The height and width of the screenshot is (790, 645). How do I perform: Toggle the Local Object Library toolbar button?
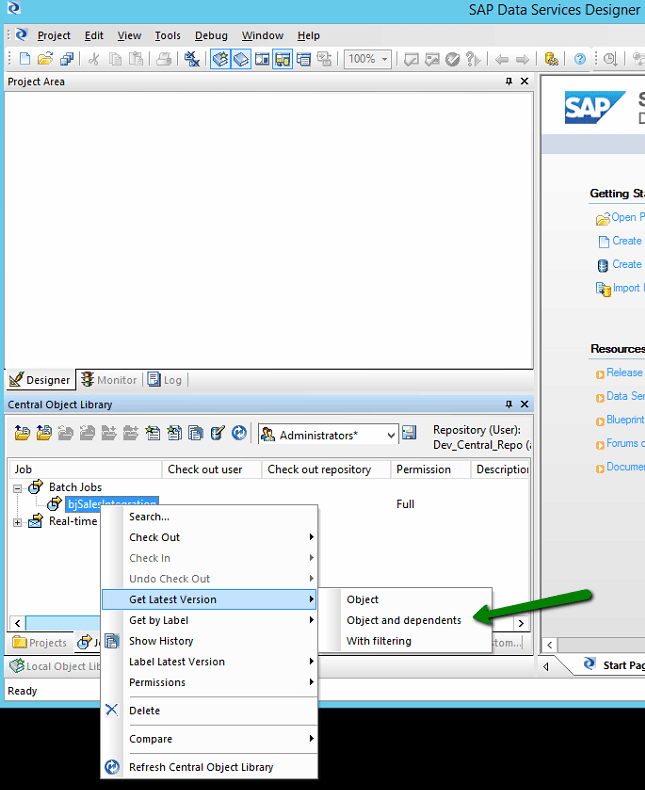[x=220, y=59]
